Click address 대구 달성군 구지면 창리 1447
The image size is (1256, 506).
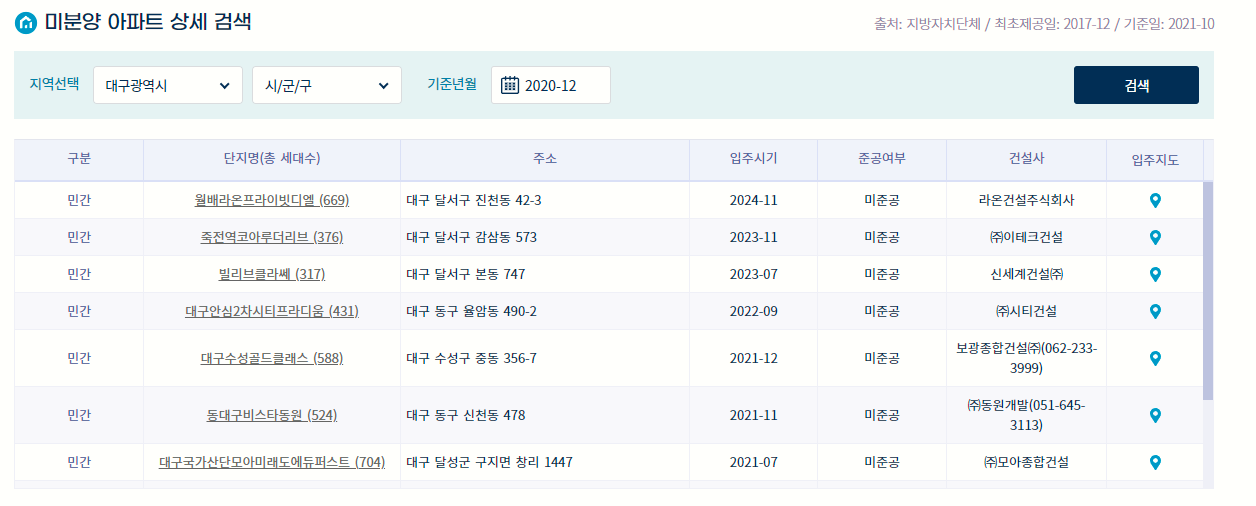click(x=490, y=462)
